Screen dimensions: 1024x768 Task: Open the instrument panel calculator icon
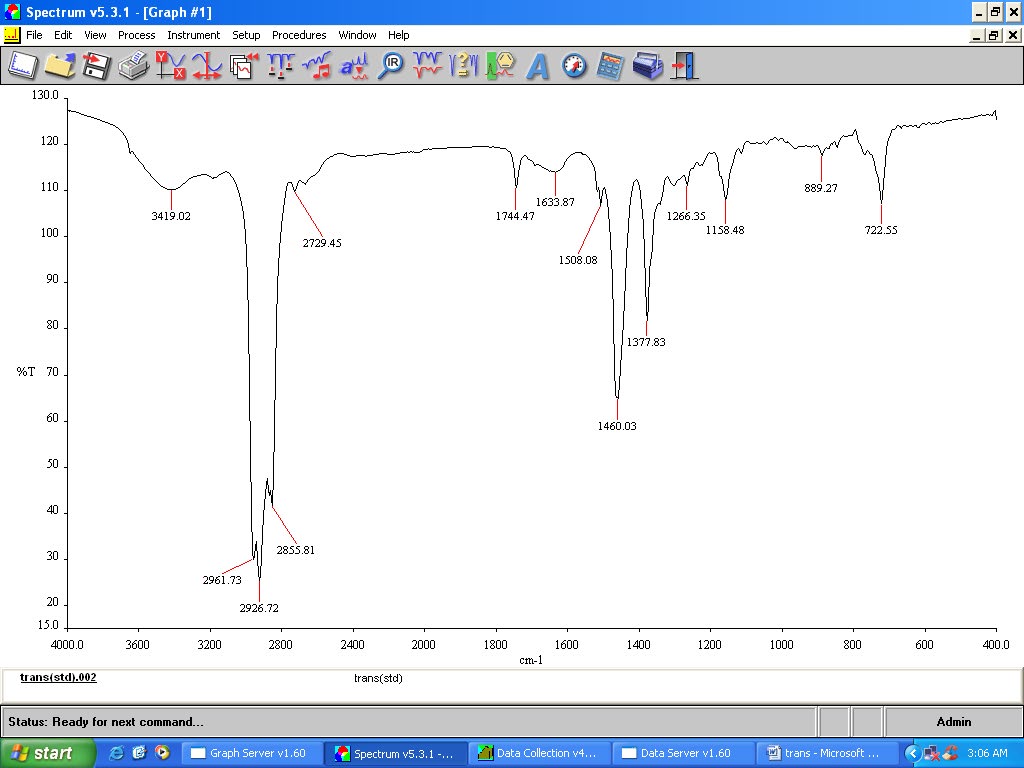611,66
